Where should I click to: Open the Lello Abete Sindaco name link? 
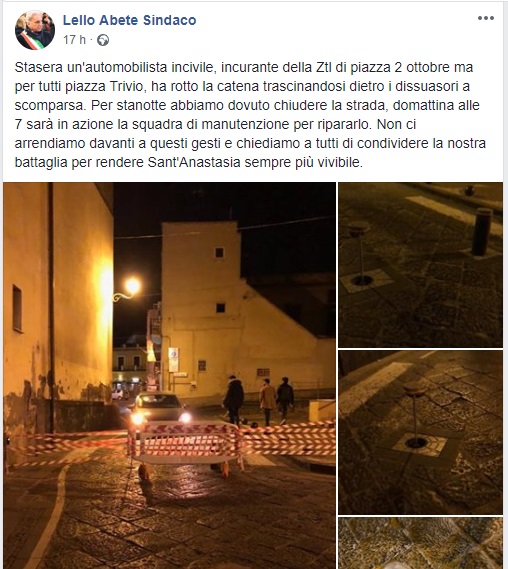coord(130,20)
